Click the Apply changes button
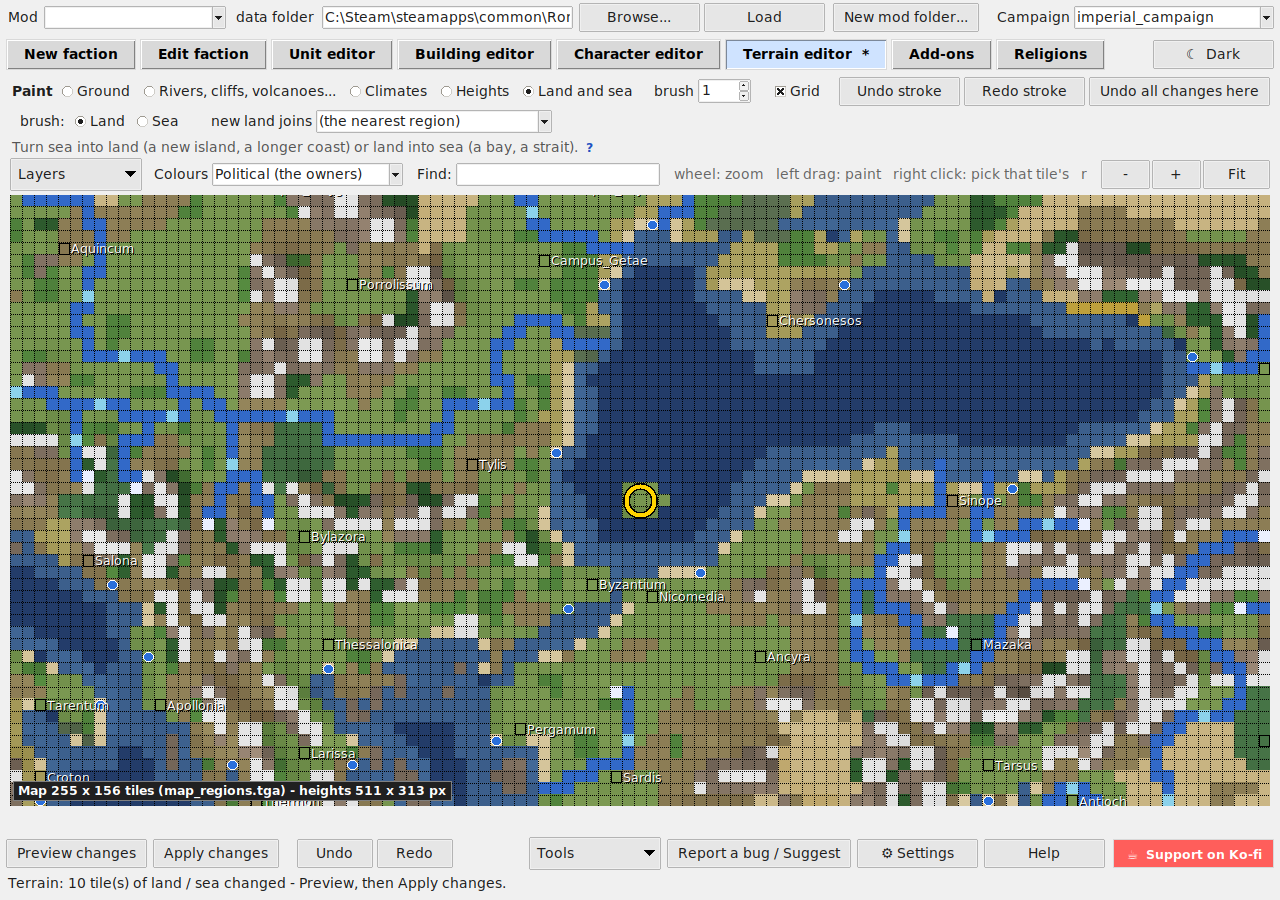 pyautogui.click(x=216, y=853)
